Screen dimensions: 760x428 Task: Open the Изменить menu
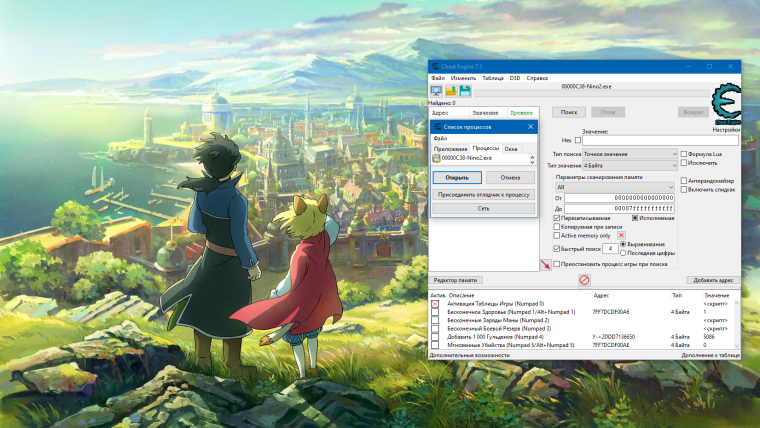[463, 78]
